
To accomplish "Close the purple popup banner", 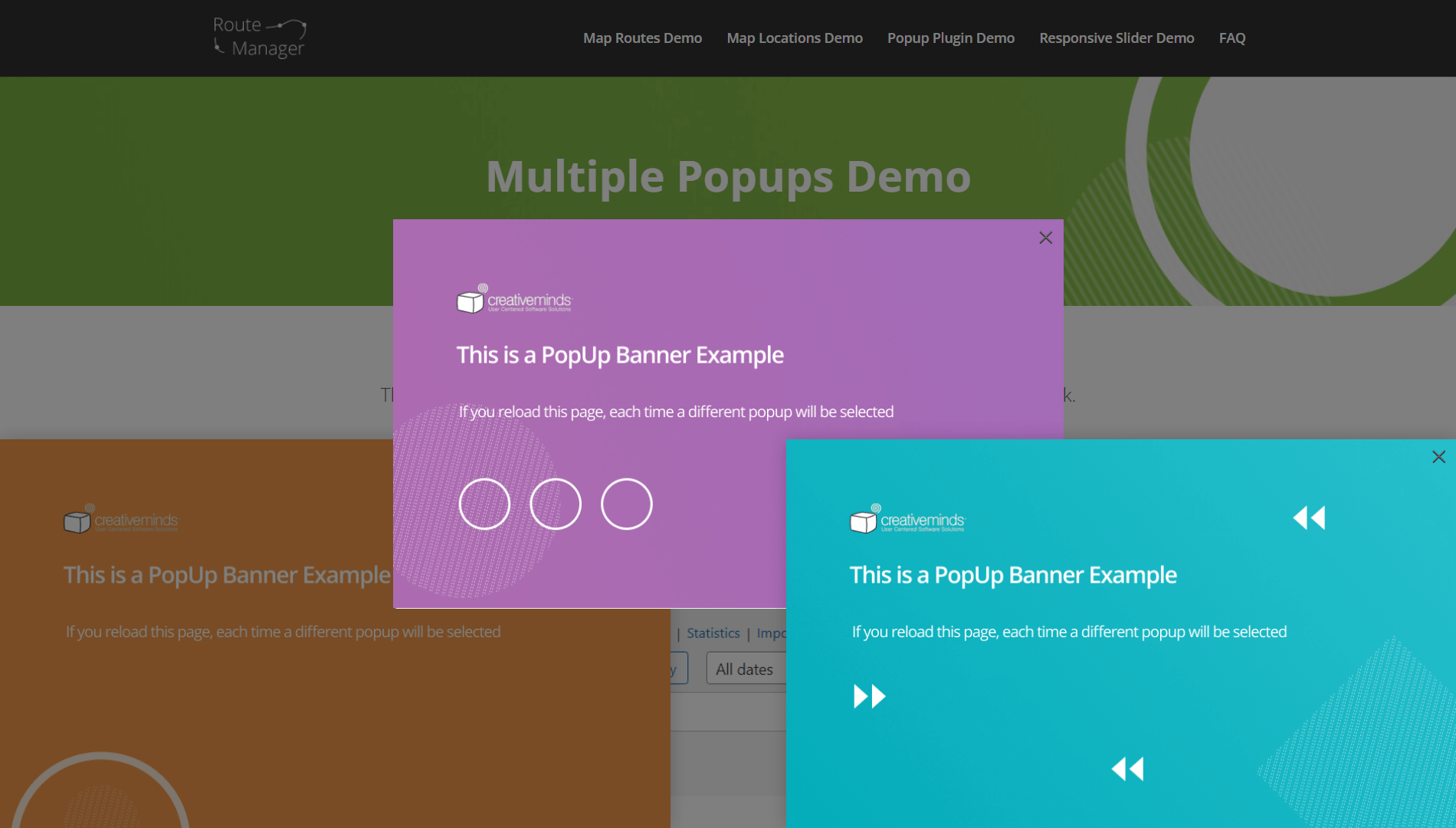I will tap(1045, 238).
